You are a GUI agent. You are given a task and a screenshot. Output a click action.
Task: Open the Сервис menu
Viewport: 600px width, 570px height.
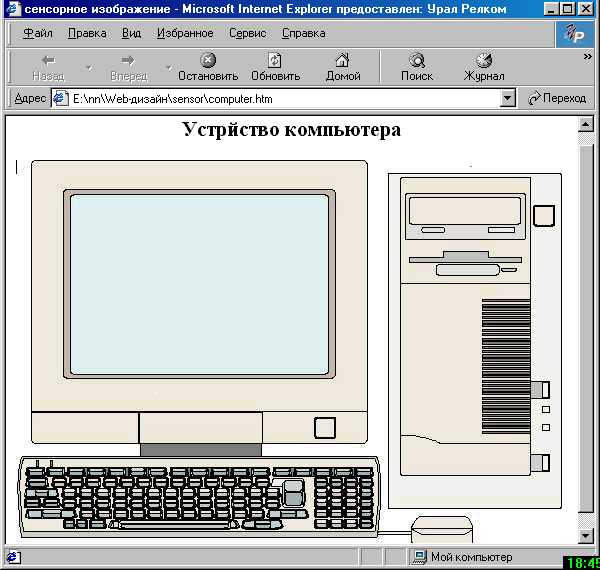(x=248, y=33)
